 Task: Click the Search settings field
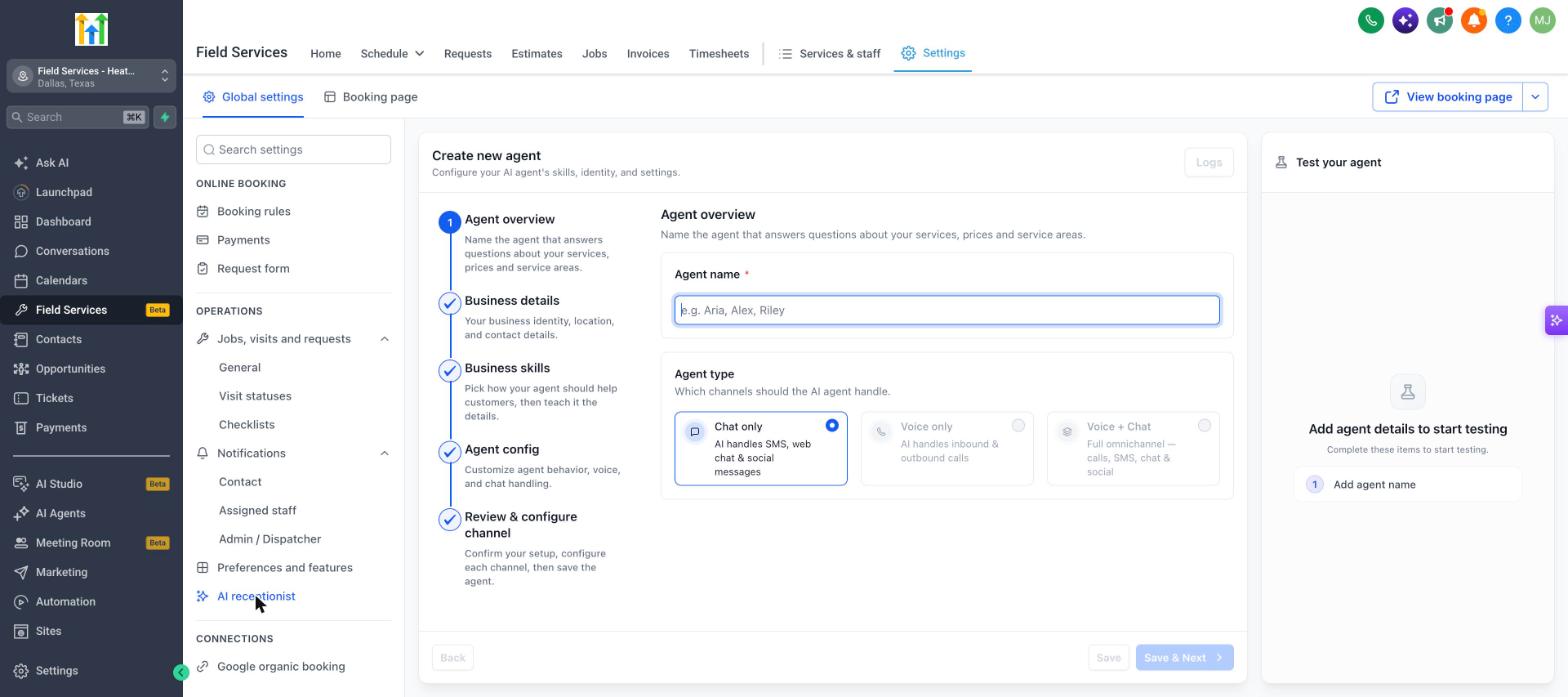pos(293,150)
